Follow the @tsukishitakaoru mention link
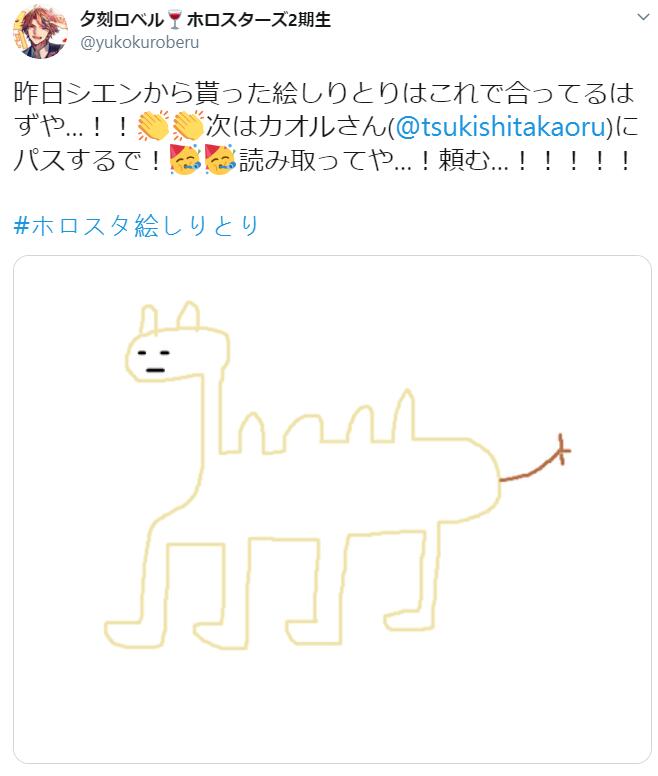This screenshot has width=658, height=776. pos(501,127)
